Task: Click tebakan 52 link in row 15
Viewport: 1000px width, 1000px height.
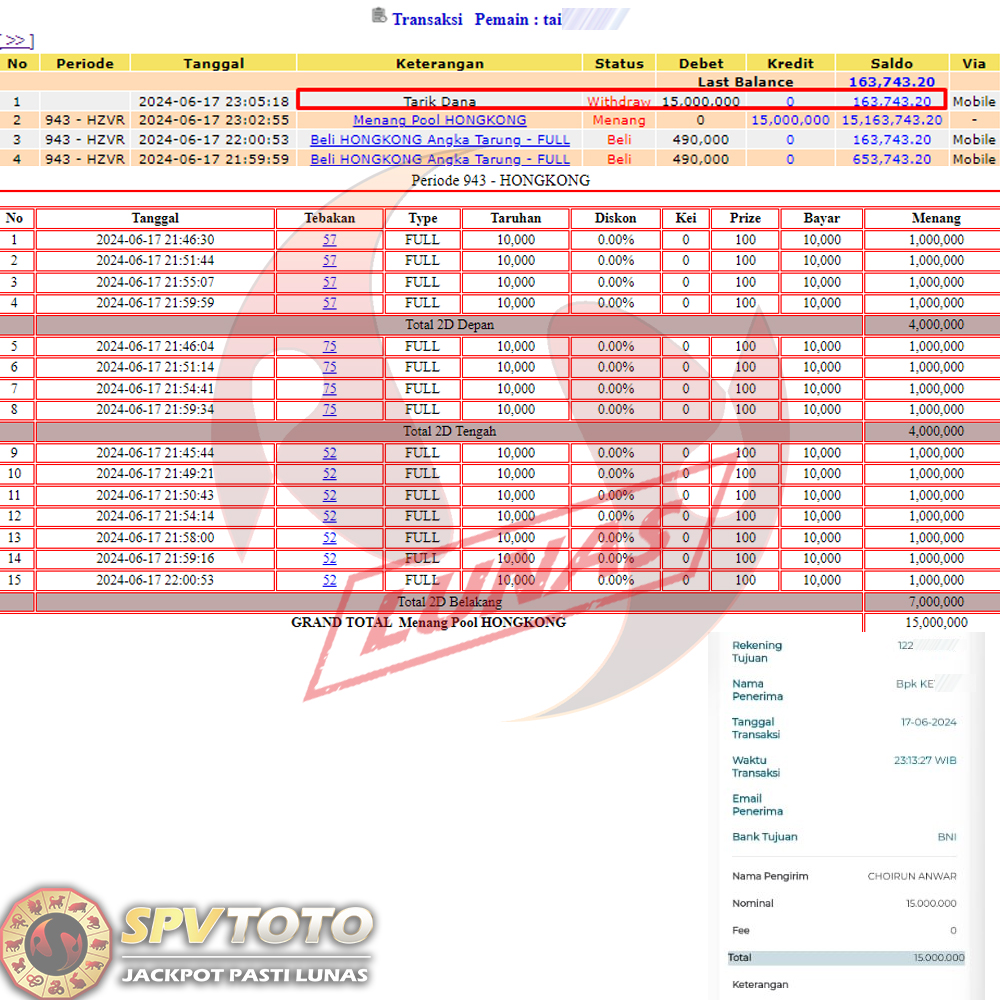Action: (329, 580)
